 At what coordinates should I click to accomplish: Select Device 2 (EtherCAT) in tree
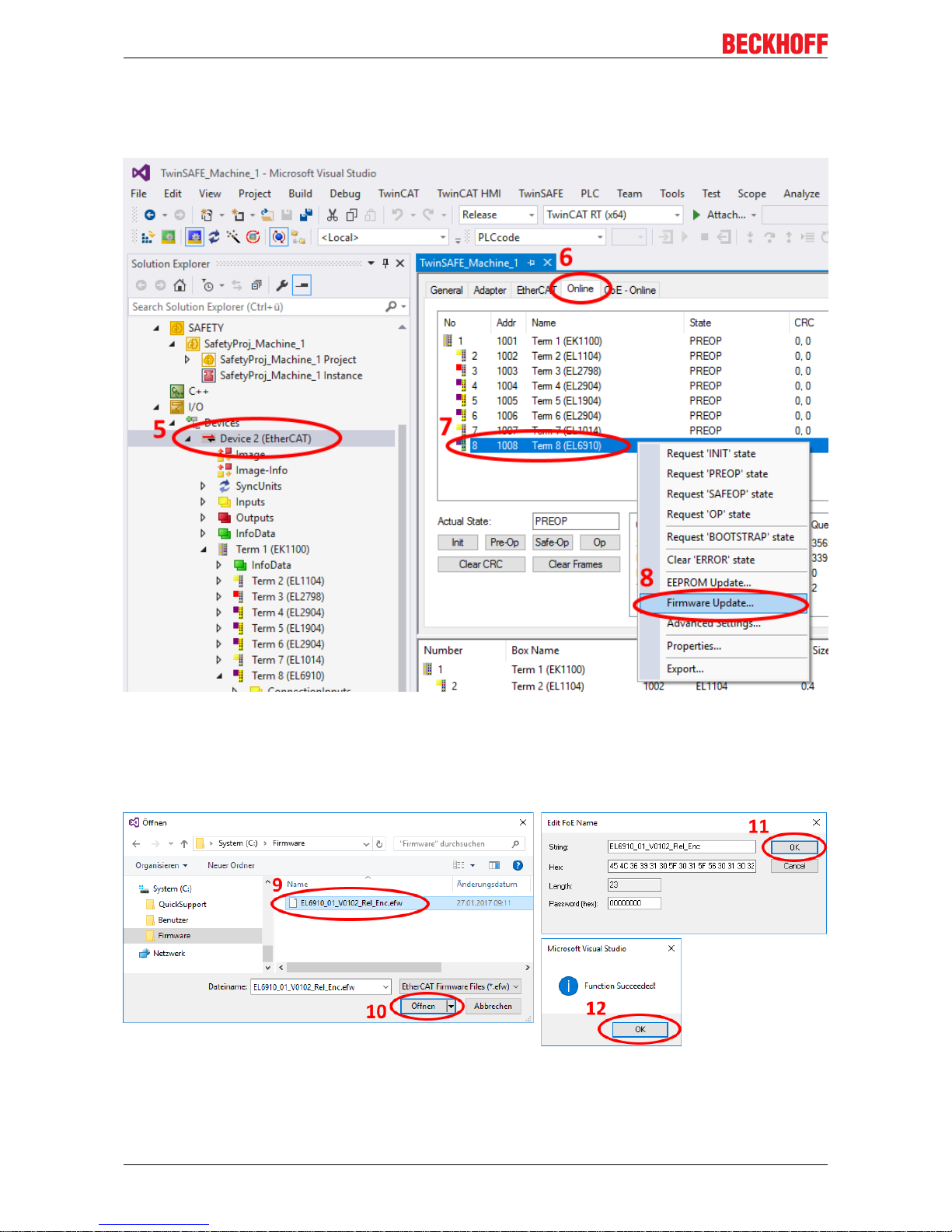point(265,438)
